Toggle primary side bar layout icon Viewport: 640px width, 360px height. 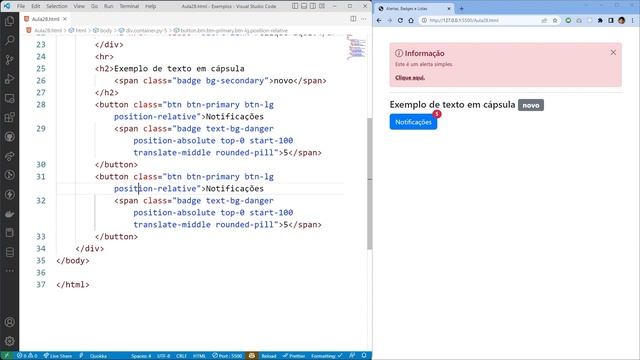tap(295, 6)
